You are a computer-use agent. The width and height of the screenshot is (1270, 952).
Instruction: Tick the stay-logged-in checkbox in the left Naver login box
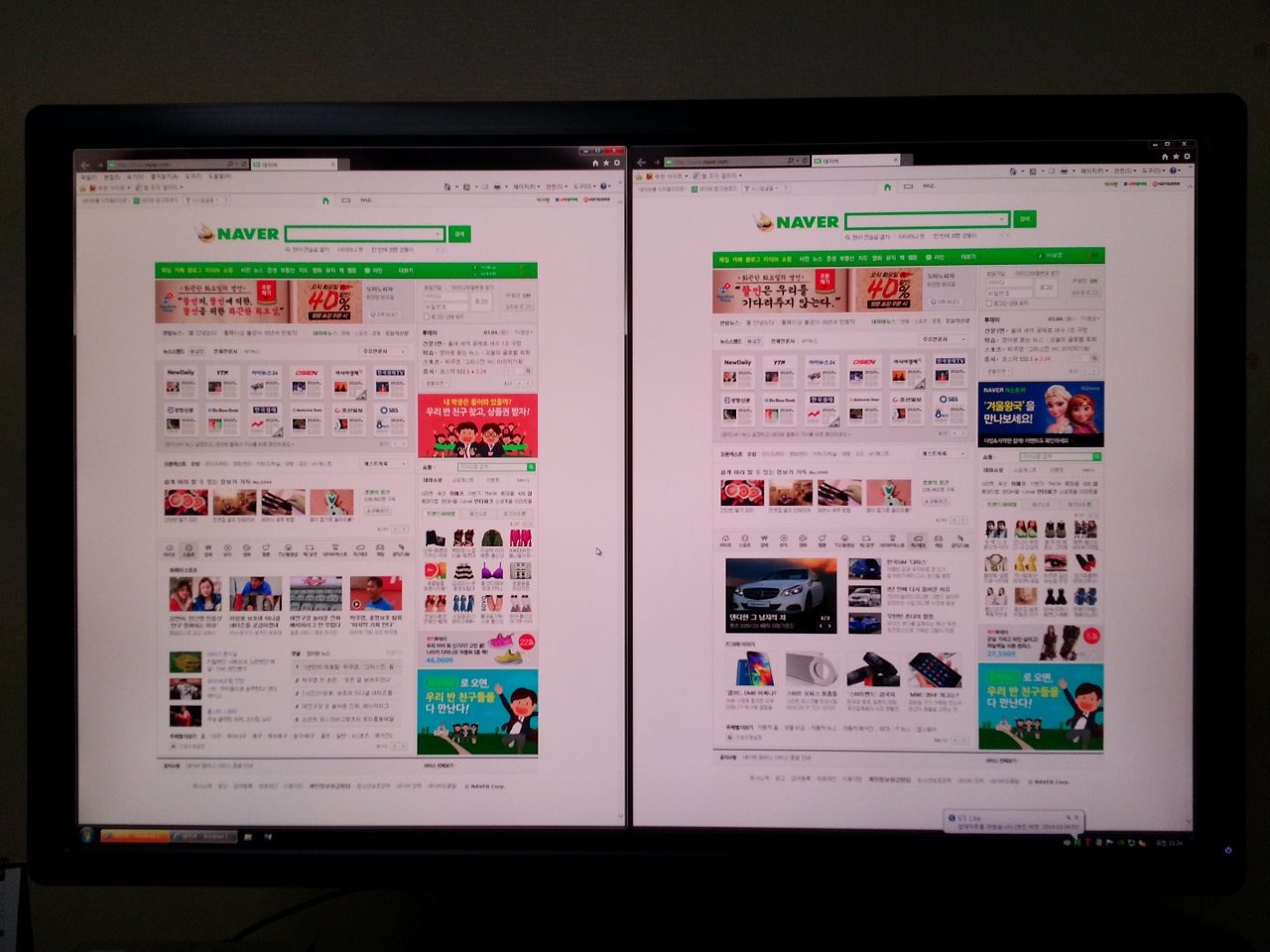(x=427, y=316)
